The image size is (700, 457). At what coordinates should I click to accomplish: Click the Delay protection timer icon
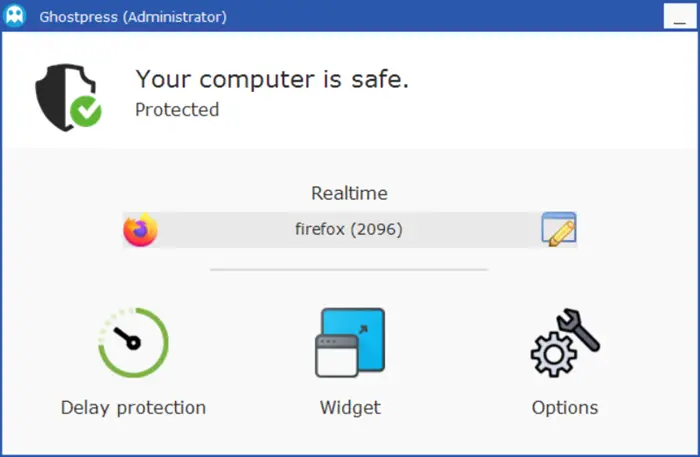[x=133, y=343]
